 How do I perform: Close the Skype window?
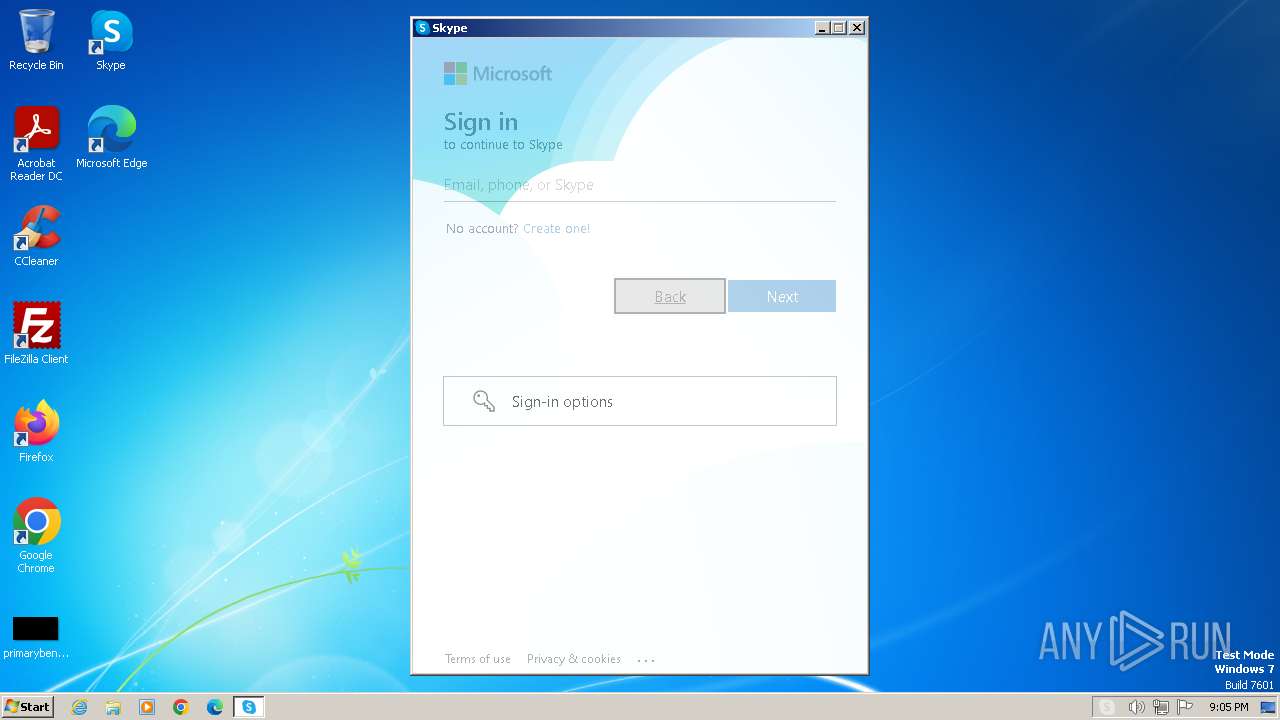(857, 28)
